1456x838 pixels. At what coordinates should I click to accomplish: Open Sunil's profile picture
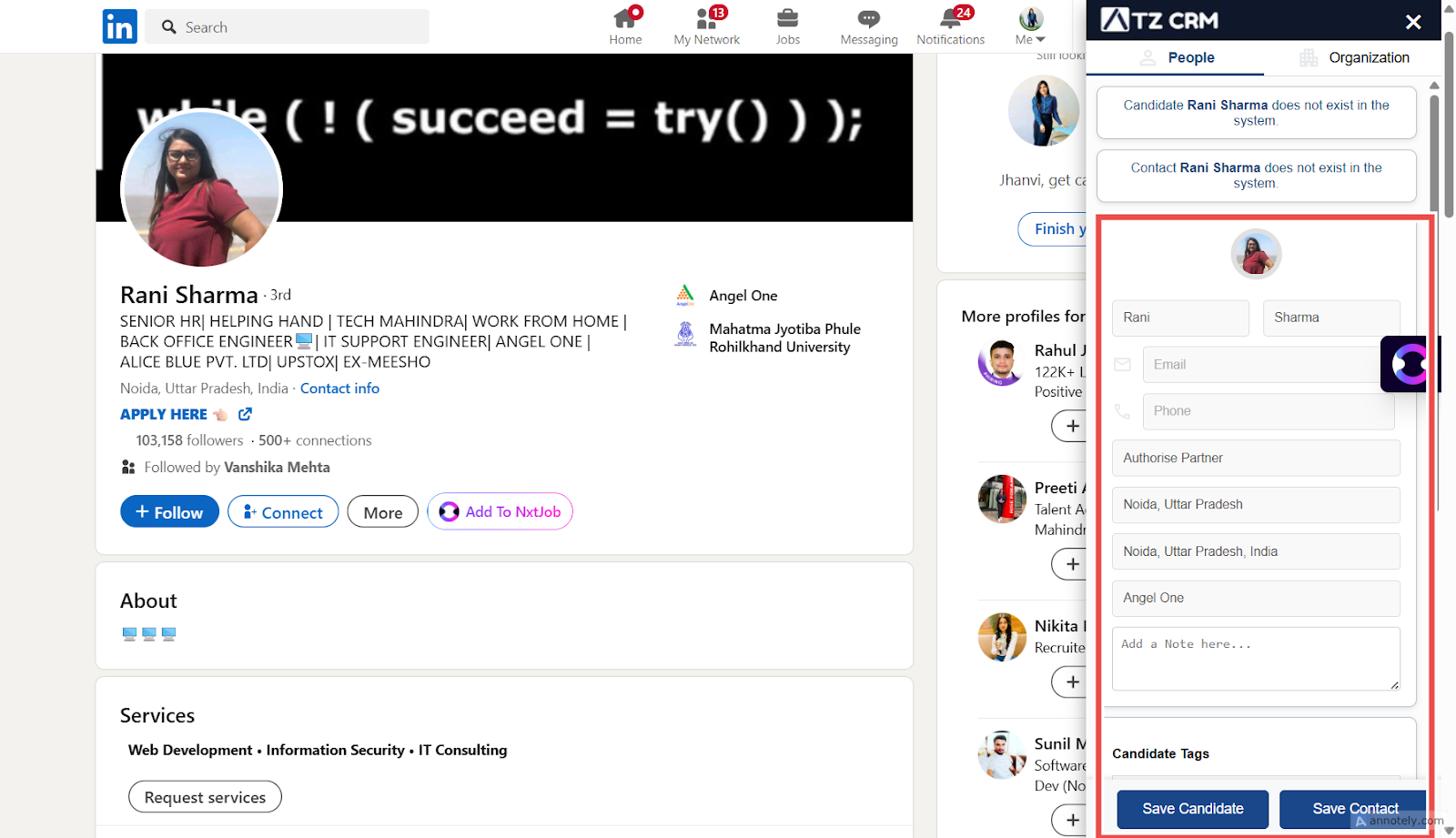coord(1002,755)
